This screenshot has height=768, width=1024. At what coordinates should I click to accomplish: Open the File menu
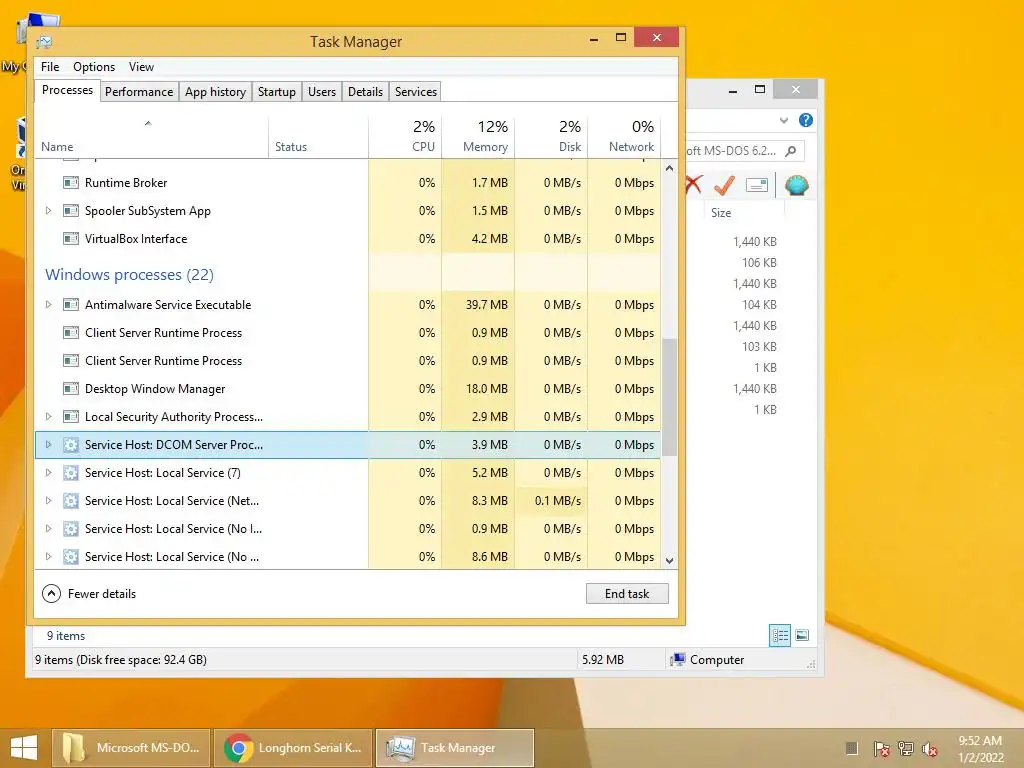50,67
